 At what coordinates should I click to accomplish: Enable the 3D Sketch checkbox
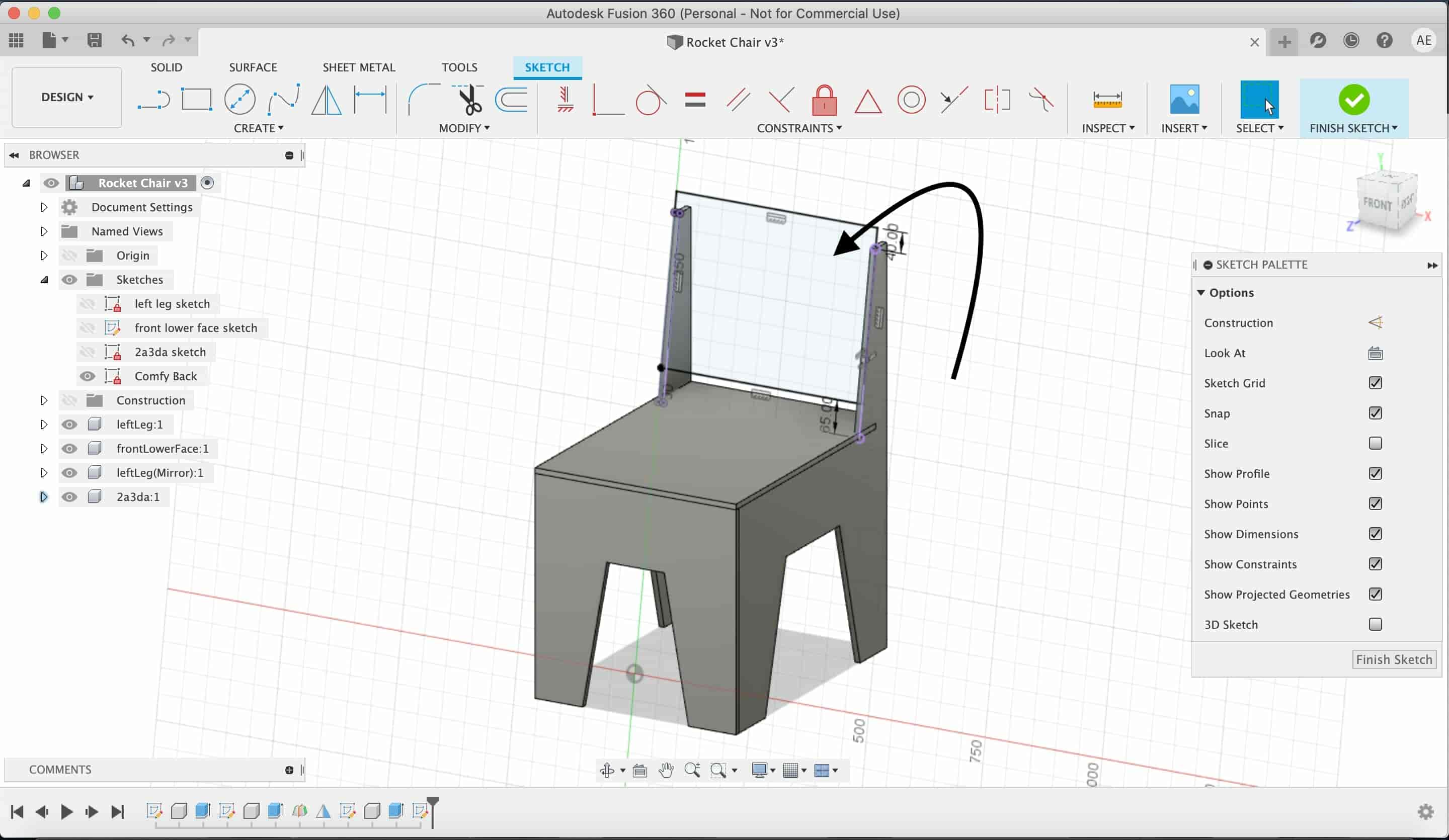point(1375,624)
